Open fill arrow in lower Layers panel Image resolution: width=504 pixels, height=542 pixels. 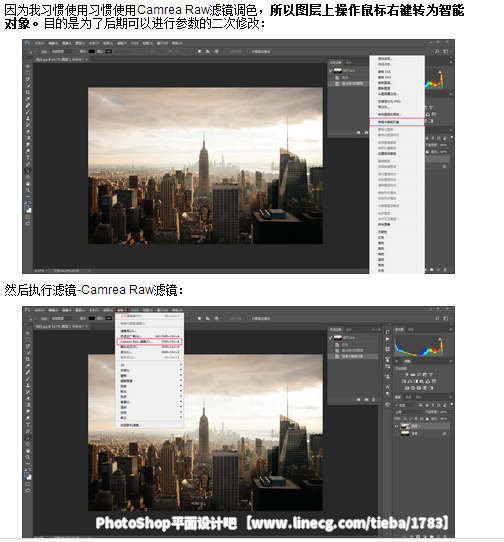[x=451, y=419]
